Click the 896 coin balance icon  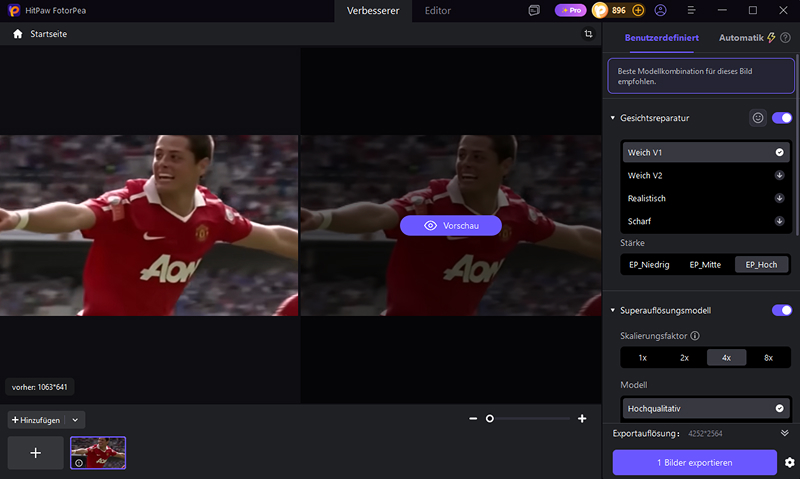coord(600,10)
